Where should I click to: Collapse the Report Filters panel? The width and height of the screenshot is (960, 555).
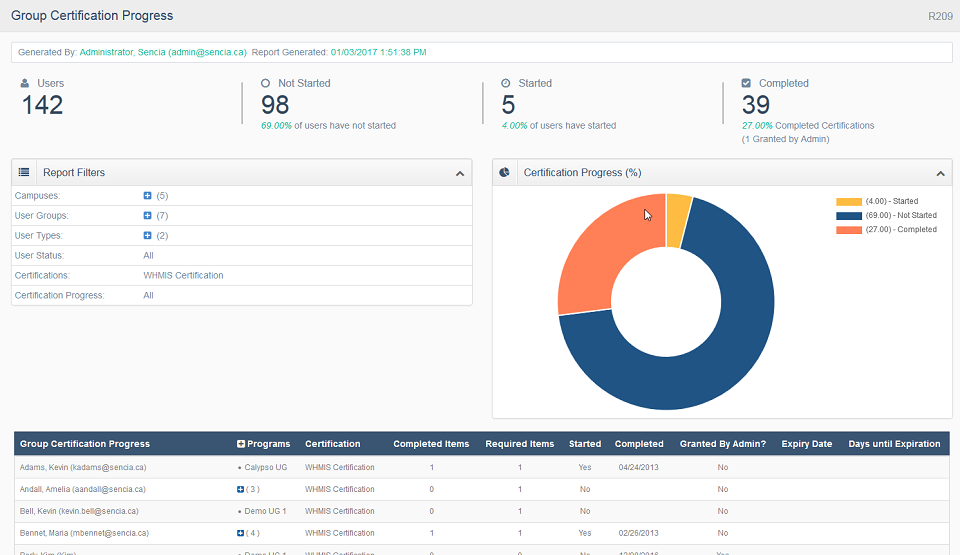tap(460, 174)
